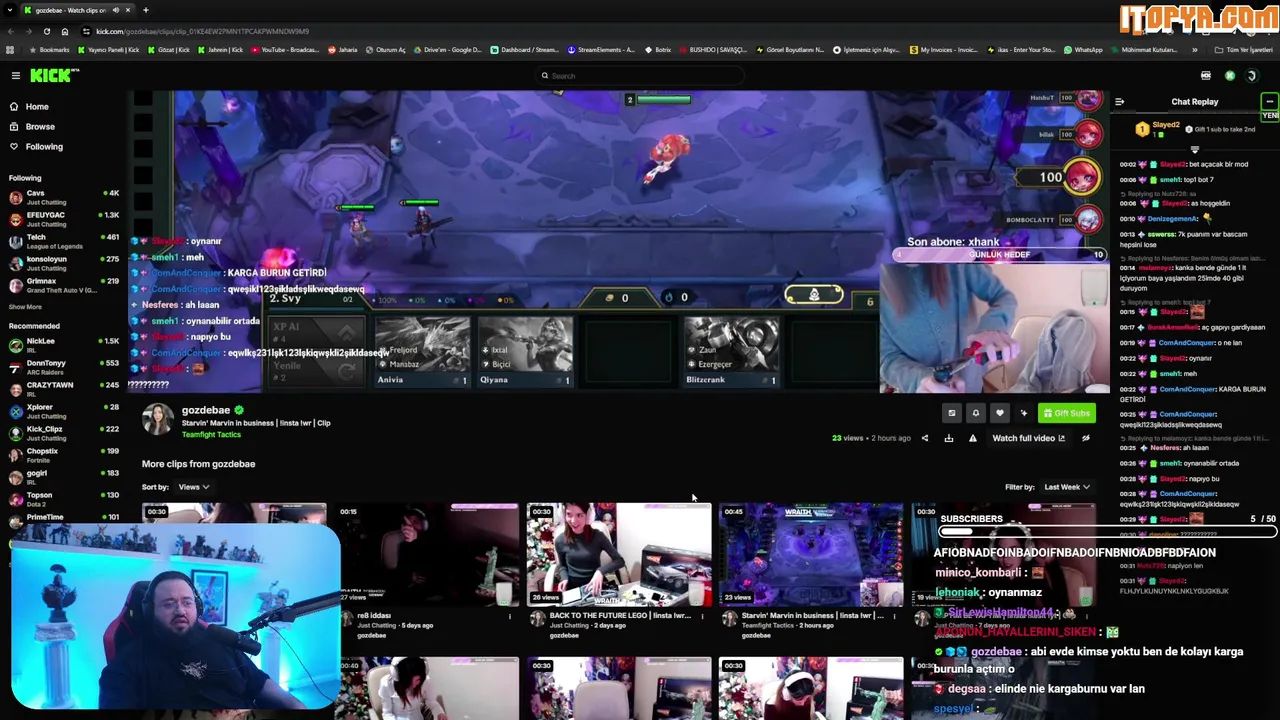Open NickLee recommended channel
This screenshot has height=720, width=1280.
[x=62, y=345]
